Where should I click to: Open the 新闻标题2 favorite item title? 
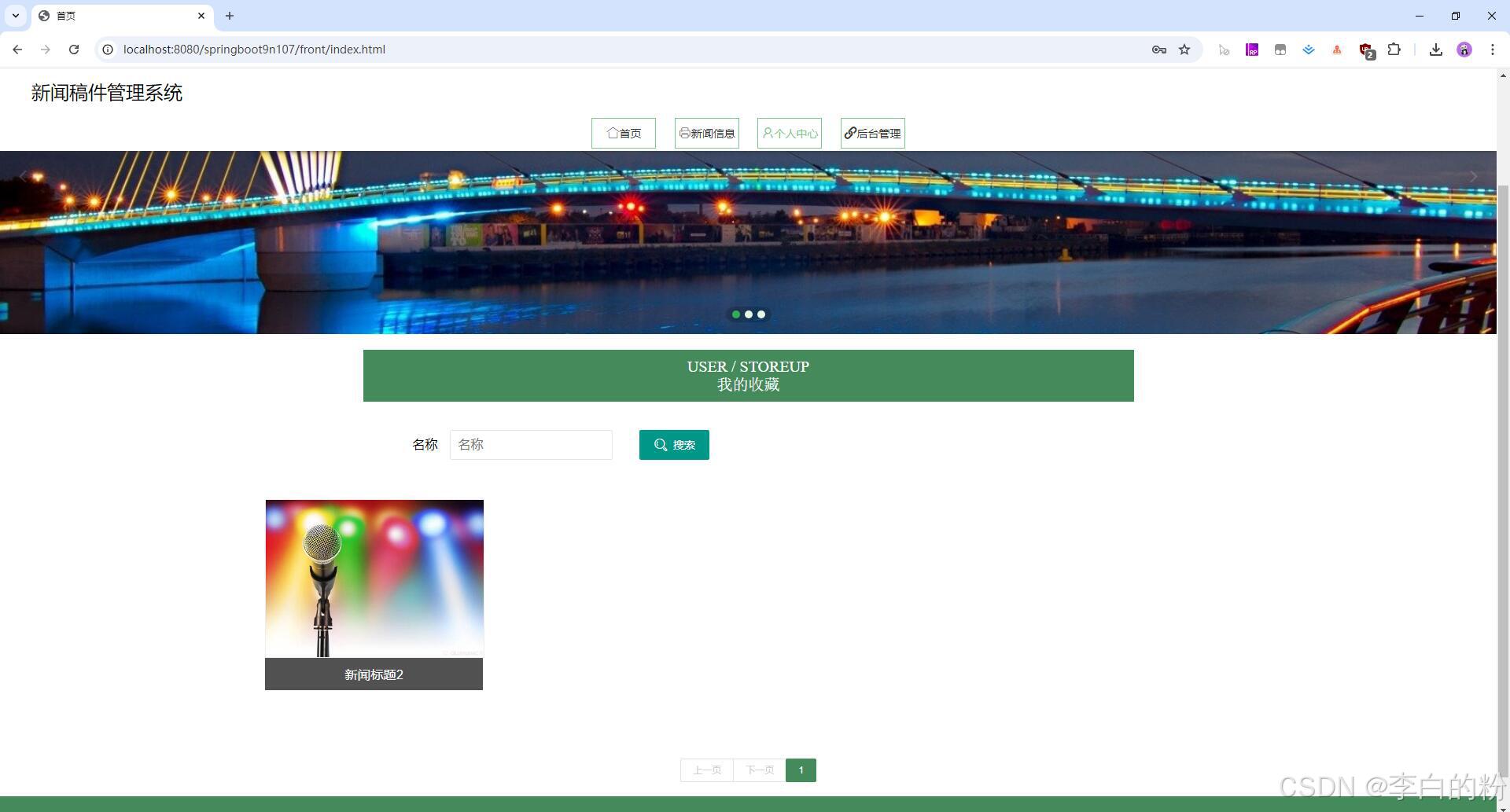point(374,674)
